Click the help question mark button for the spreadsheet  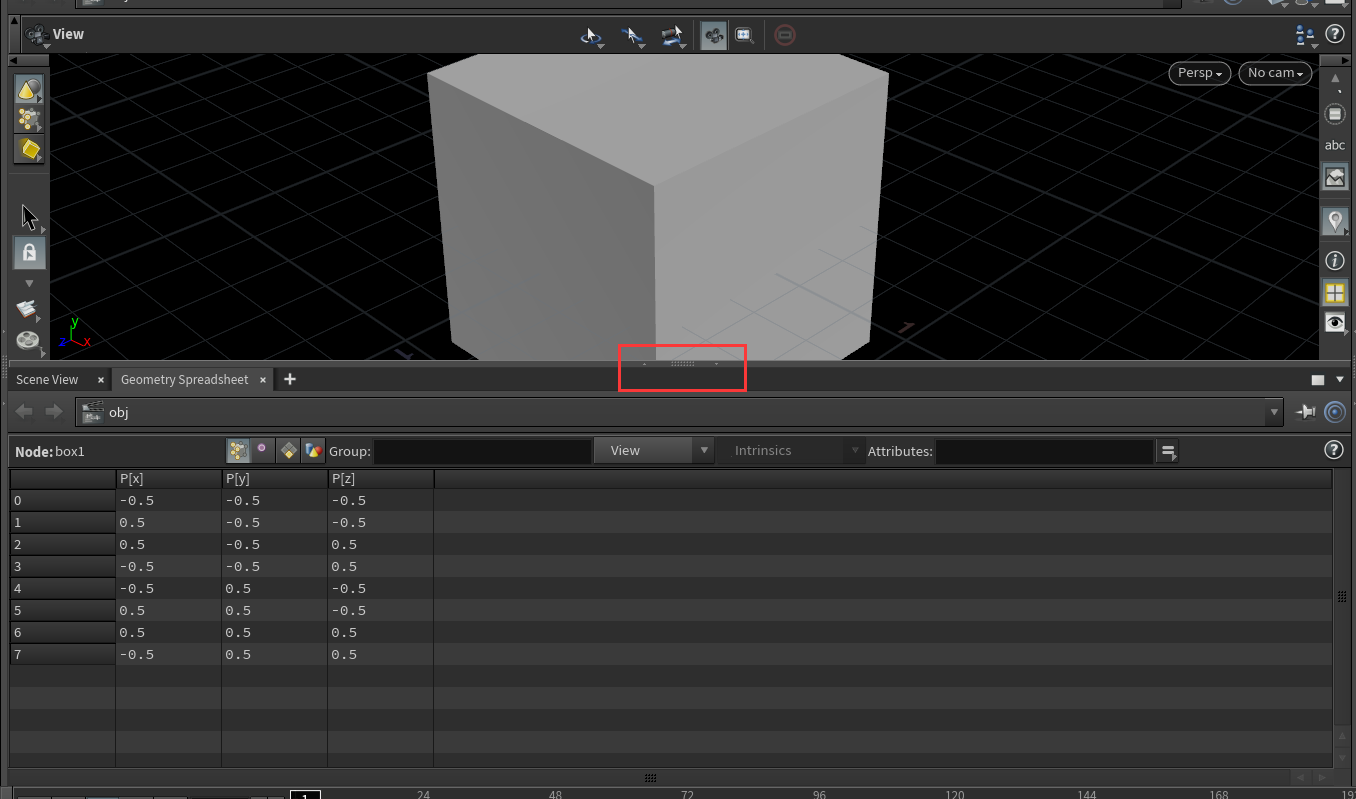(1334, 449)
